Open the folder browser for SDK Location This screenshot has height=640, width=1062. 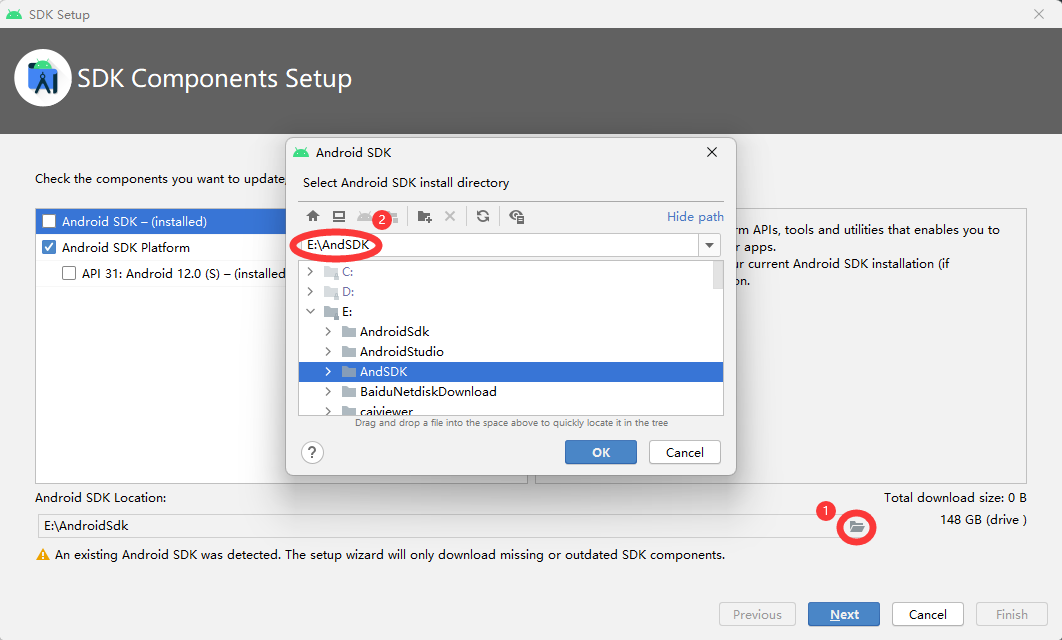tap(856, 528)
